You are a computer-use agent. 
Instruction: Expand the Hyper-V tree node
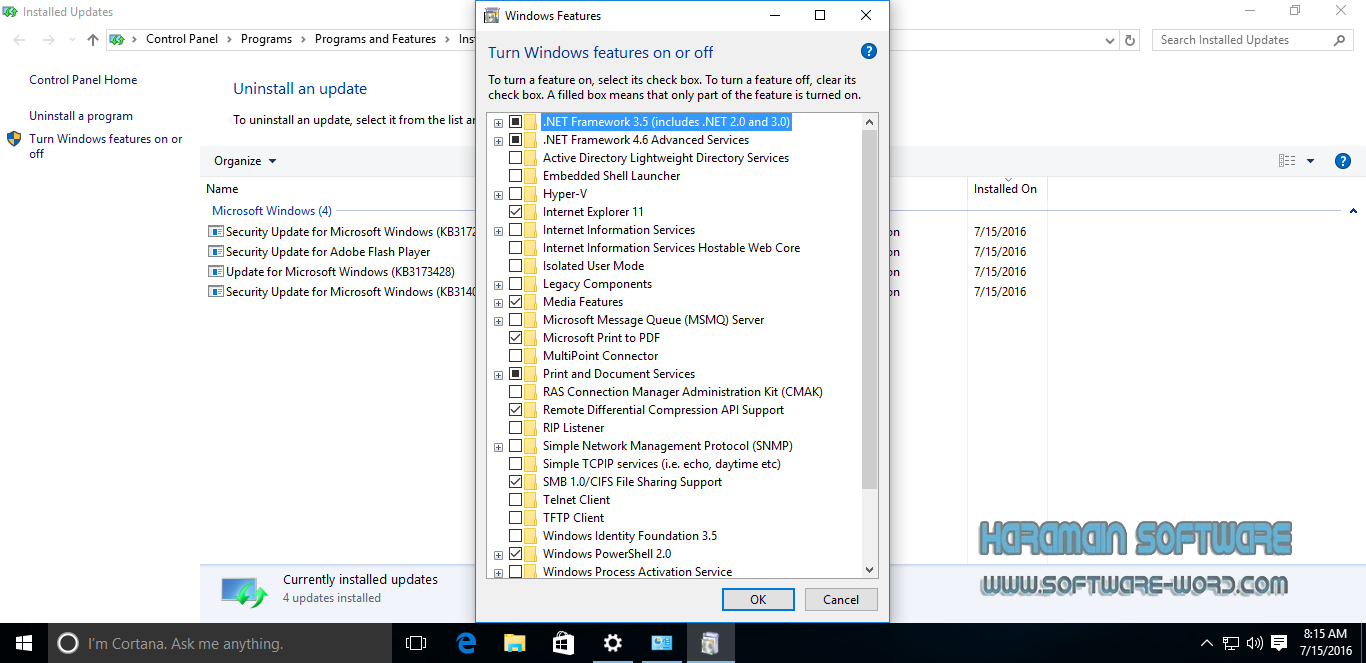click(498, 195)
